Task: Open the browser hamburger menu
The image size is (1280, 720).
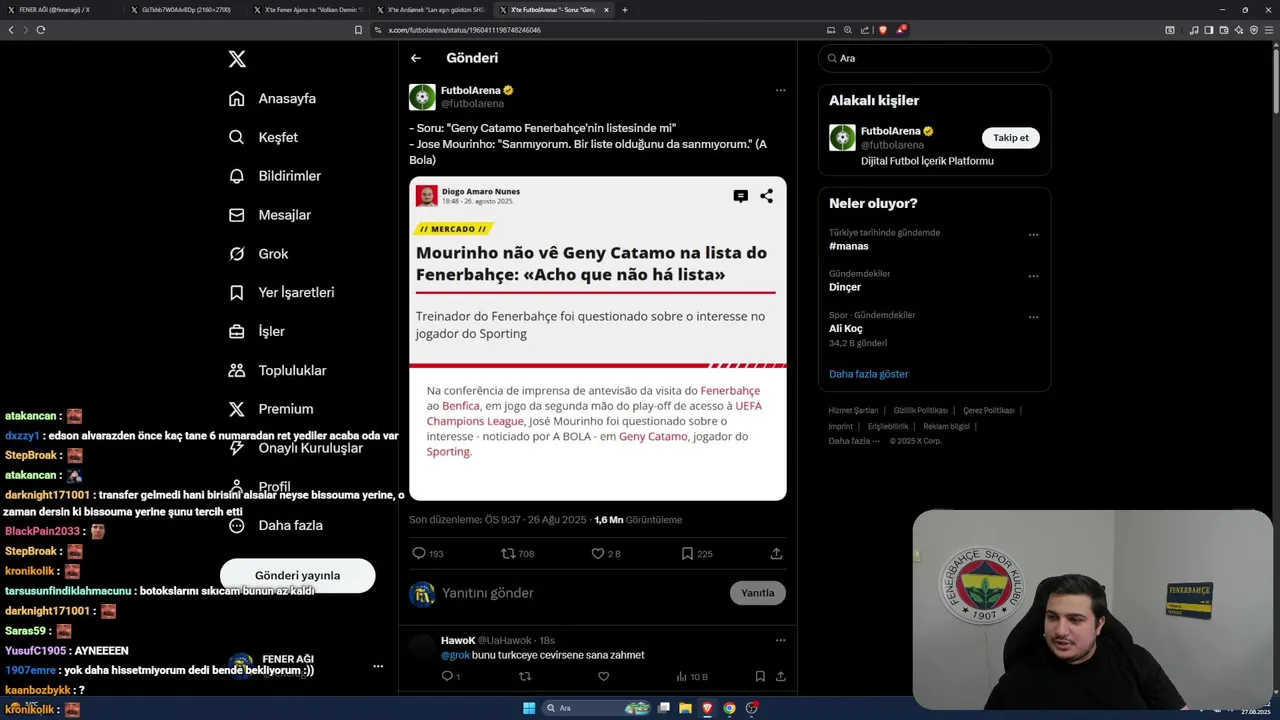Action: (x=1270, y=30)
